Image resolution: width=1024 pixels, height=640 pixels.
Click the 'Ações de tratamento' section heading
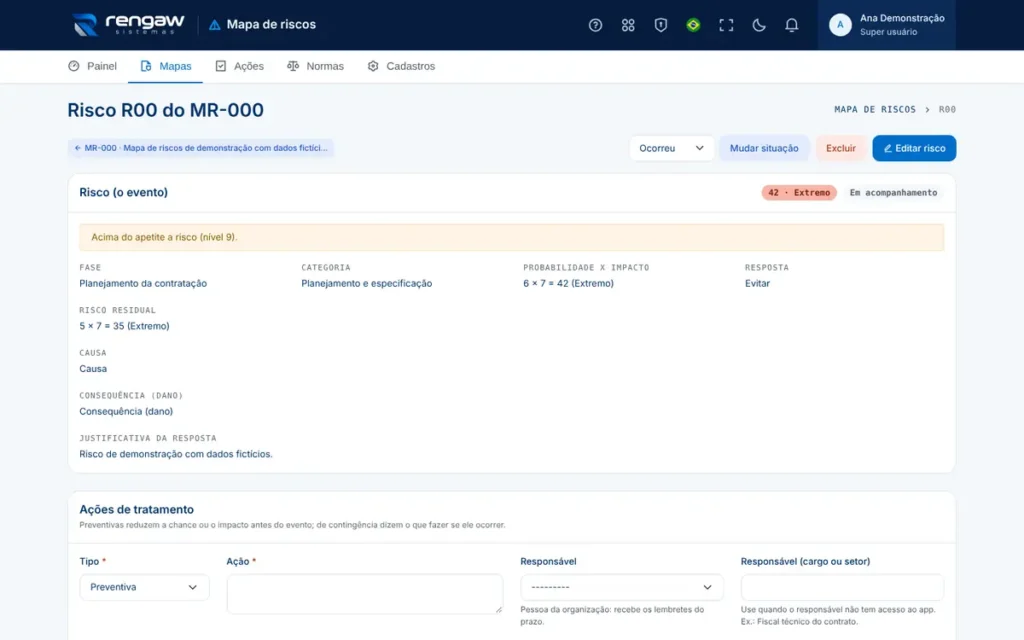pyautogui.click(x=136, y=509)
